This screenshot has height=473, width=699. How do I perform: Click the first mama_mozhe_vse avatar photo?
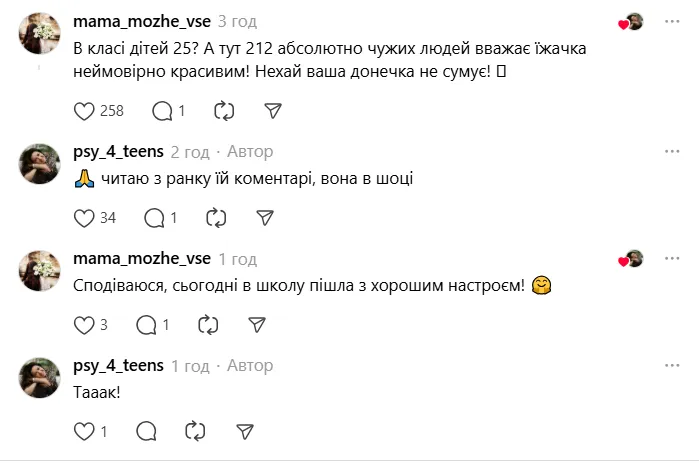click(x=41, y=34)
